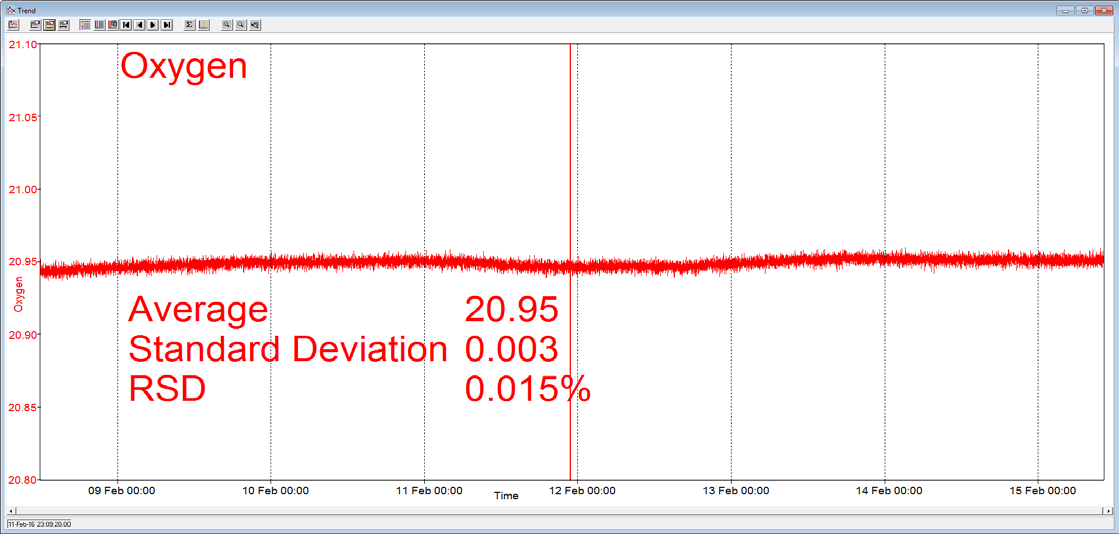Click the yellow vertical cursor lines icon

pyautogui.click(x=203, y=24)
